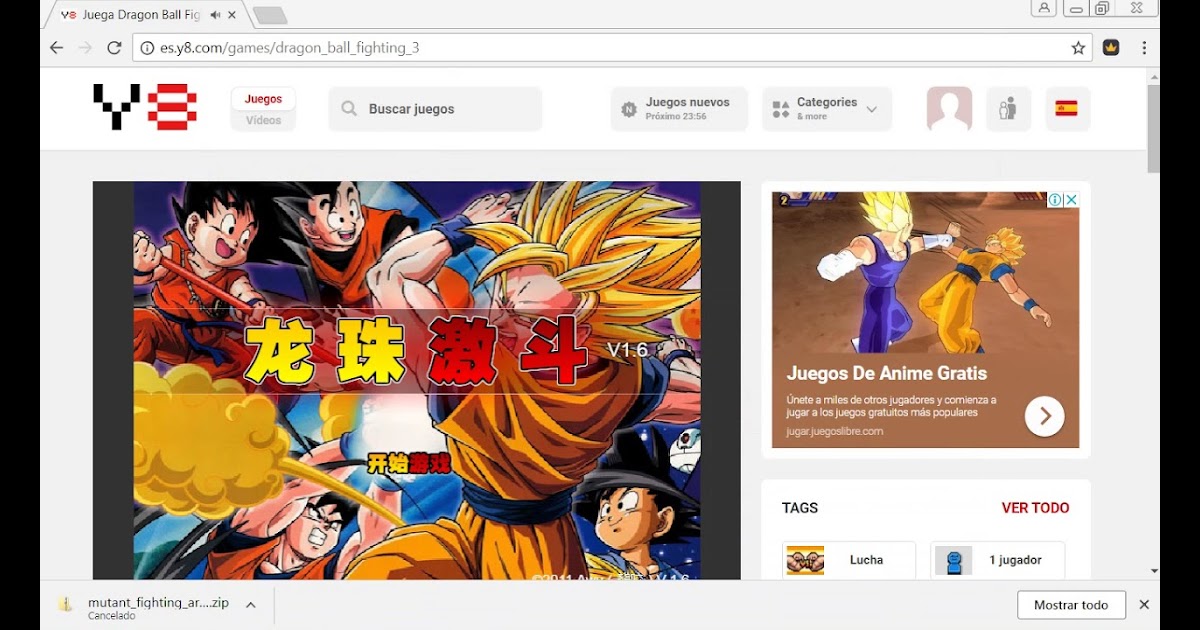Click the scrollbar down arrow
1200x630 pixels.
pos(1153,572)
